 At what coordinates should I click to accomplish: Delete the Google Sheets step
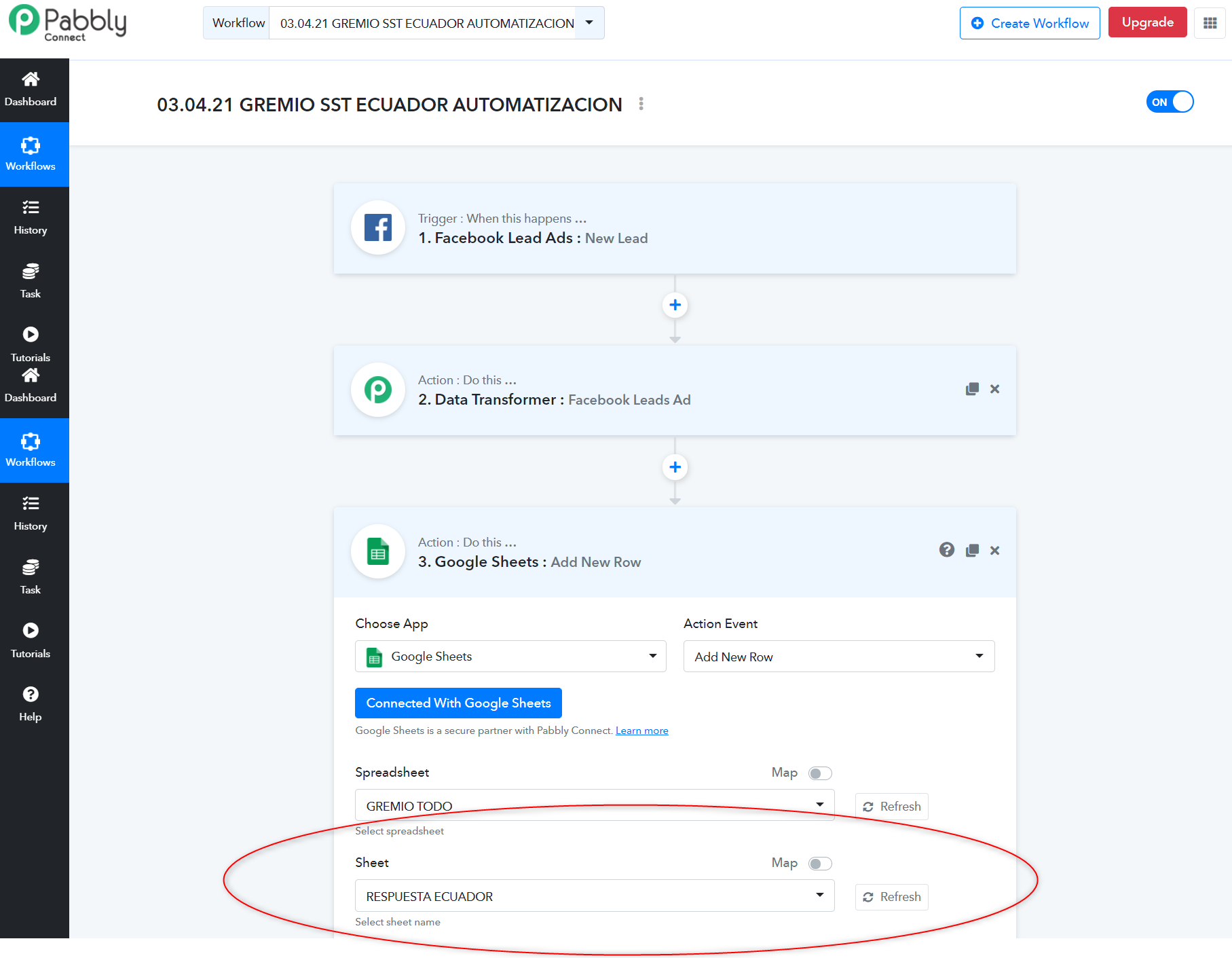(x=994, y=551)
